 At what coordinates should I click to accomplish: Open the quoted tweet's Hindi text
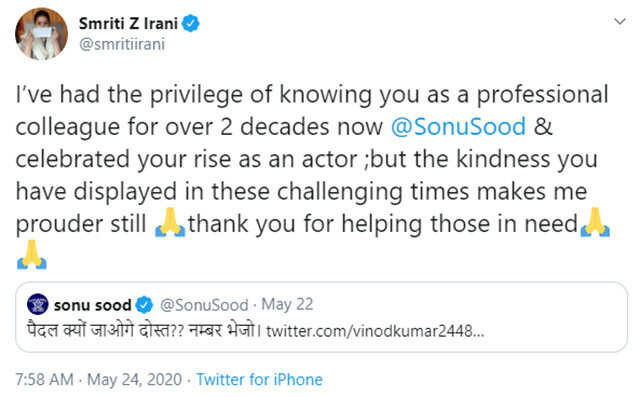point(144,330)
